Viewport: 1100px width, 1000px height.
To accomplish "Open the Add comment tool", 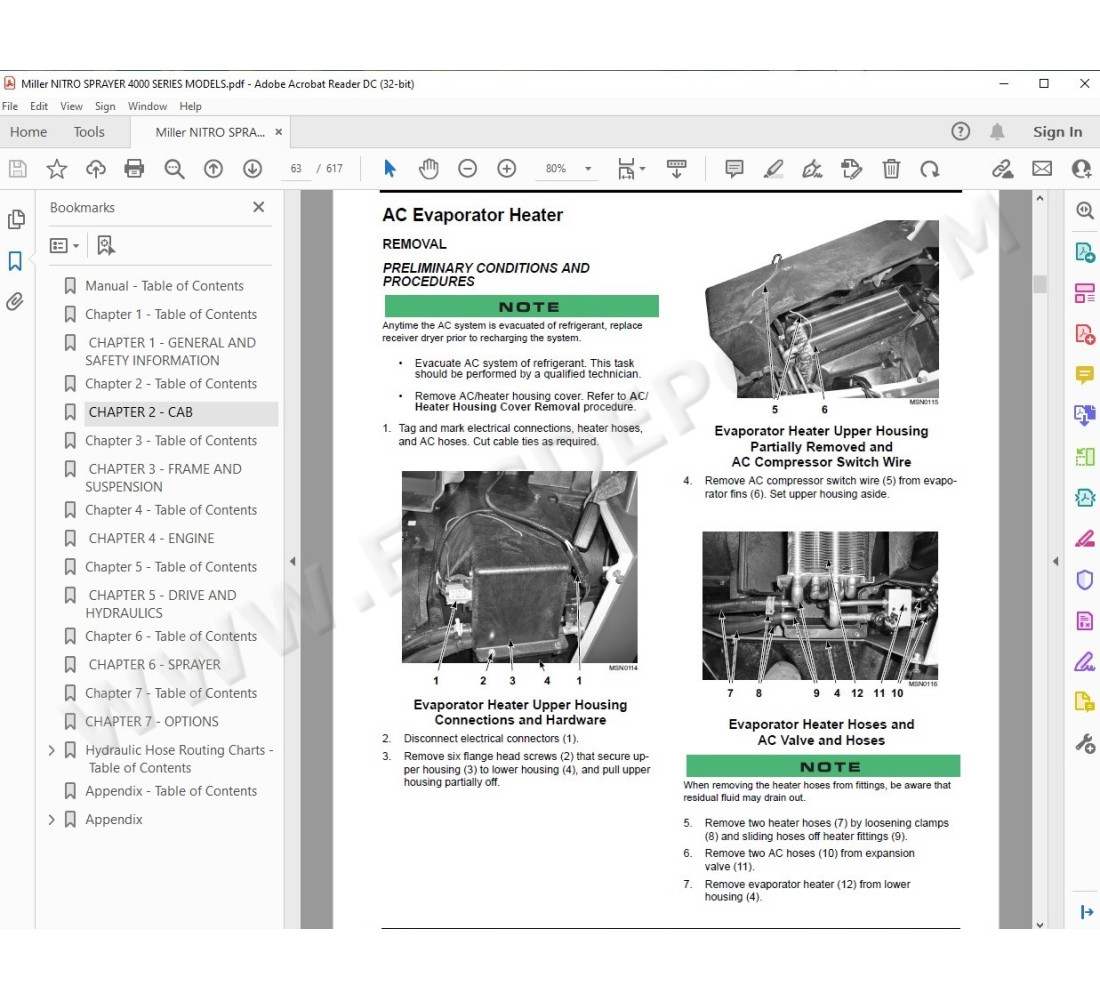I will [734, 169].
